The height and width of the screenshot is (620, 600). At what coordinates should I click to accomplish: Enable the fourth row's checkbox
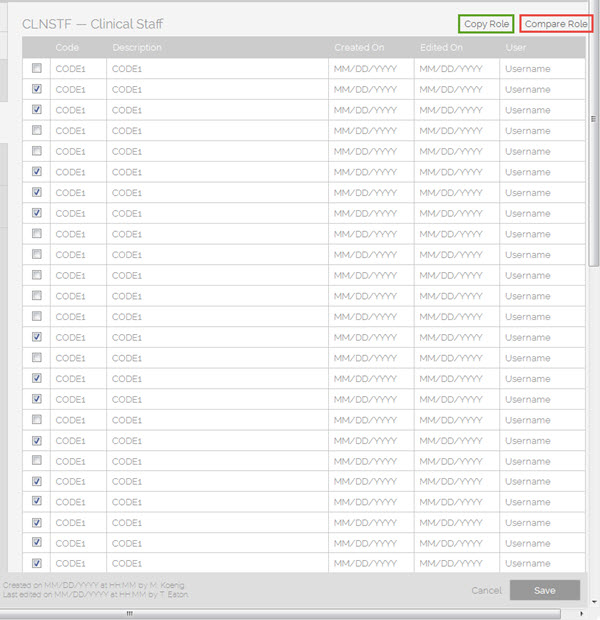pos(37,130)
